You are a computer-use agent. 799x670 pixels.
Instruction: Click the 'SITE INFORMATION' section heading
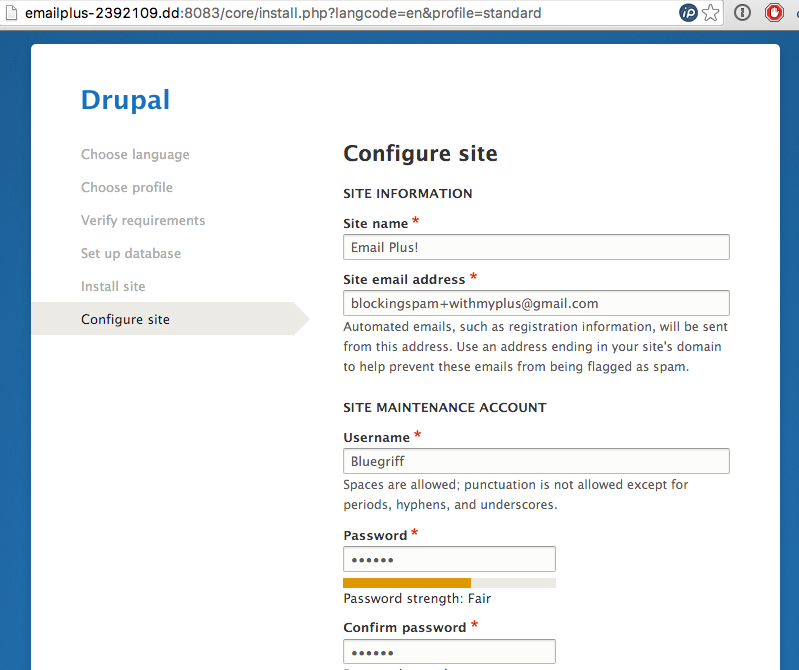coord(408,194)
